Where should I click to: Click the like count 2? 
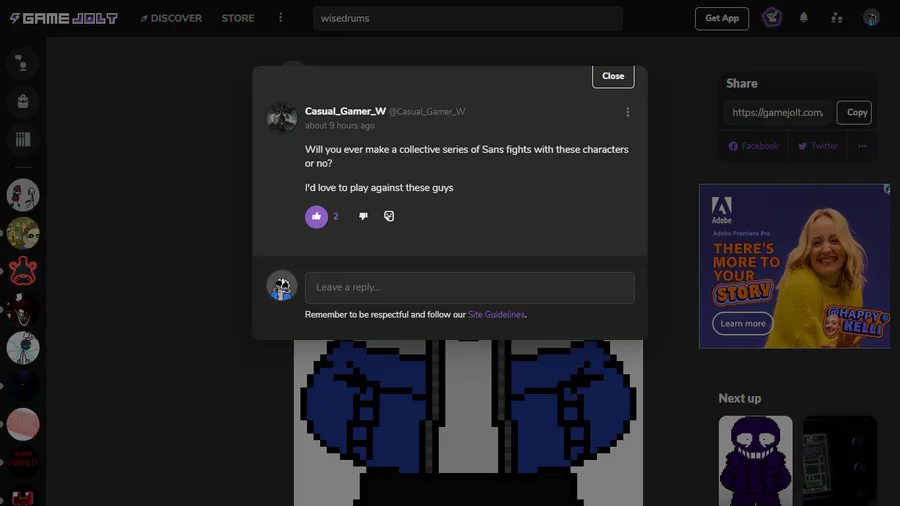pyautogui.click(x=336, y=216)
